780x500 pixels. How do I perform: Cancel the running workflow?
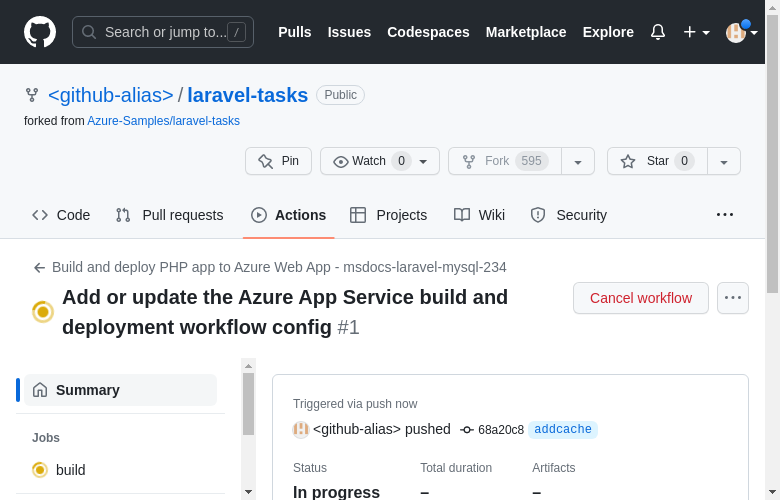point(641,298)
